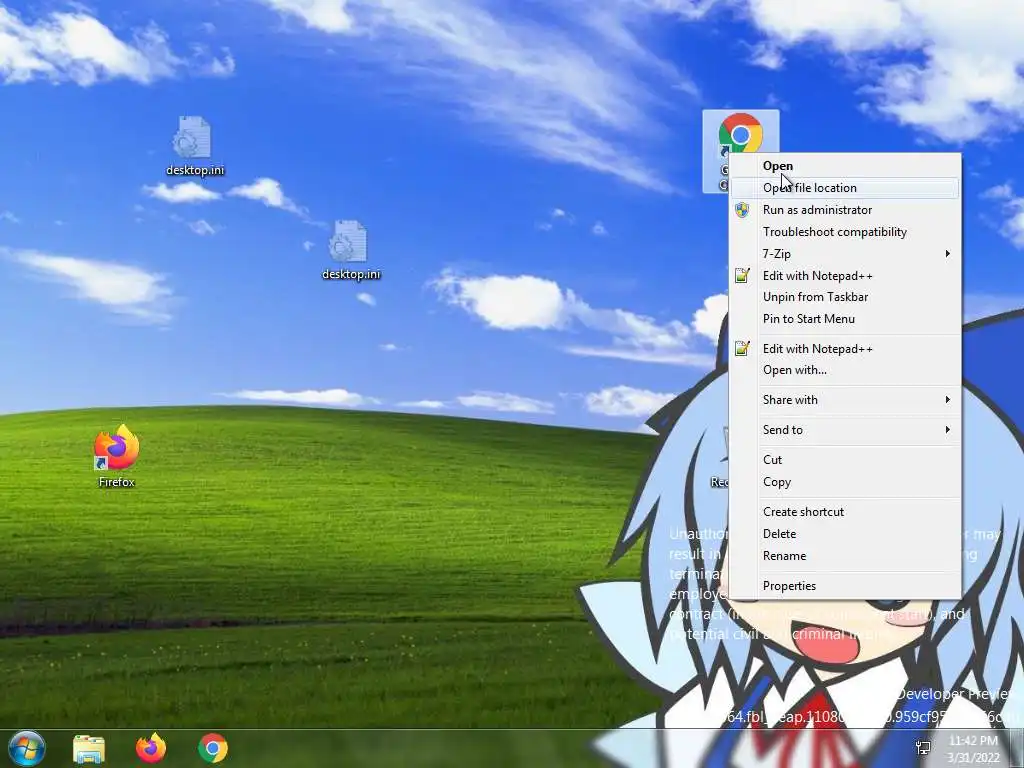Choose Unpin from Taskbar

[844, 297]
